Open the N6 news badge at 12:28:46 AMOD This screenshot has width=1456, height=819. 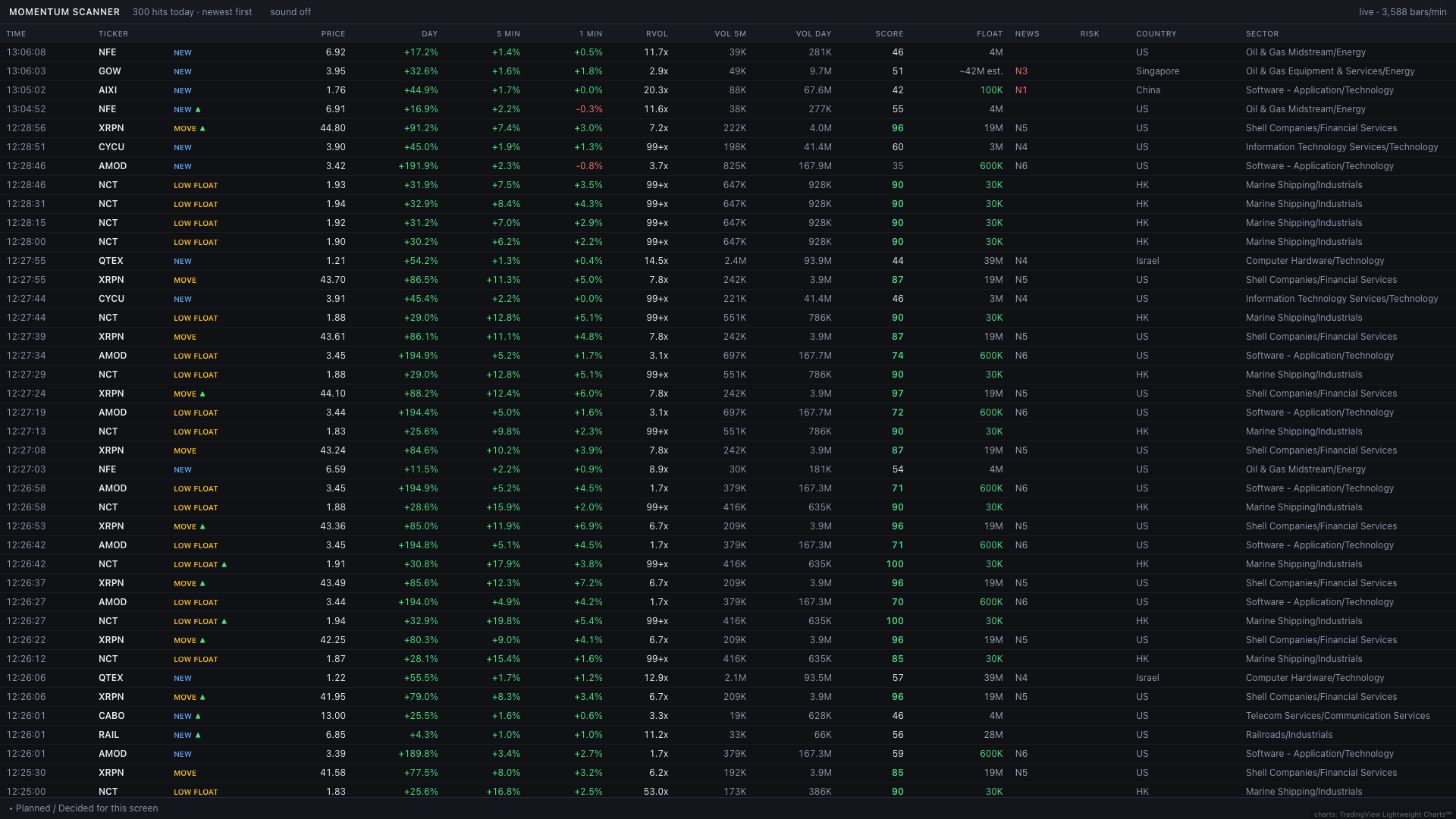coord(1021,166)
